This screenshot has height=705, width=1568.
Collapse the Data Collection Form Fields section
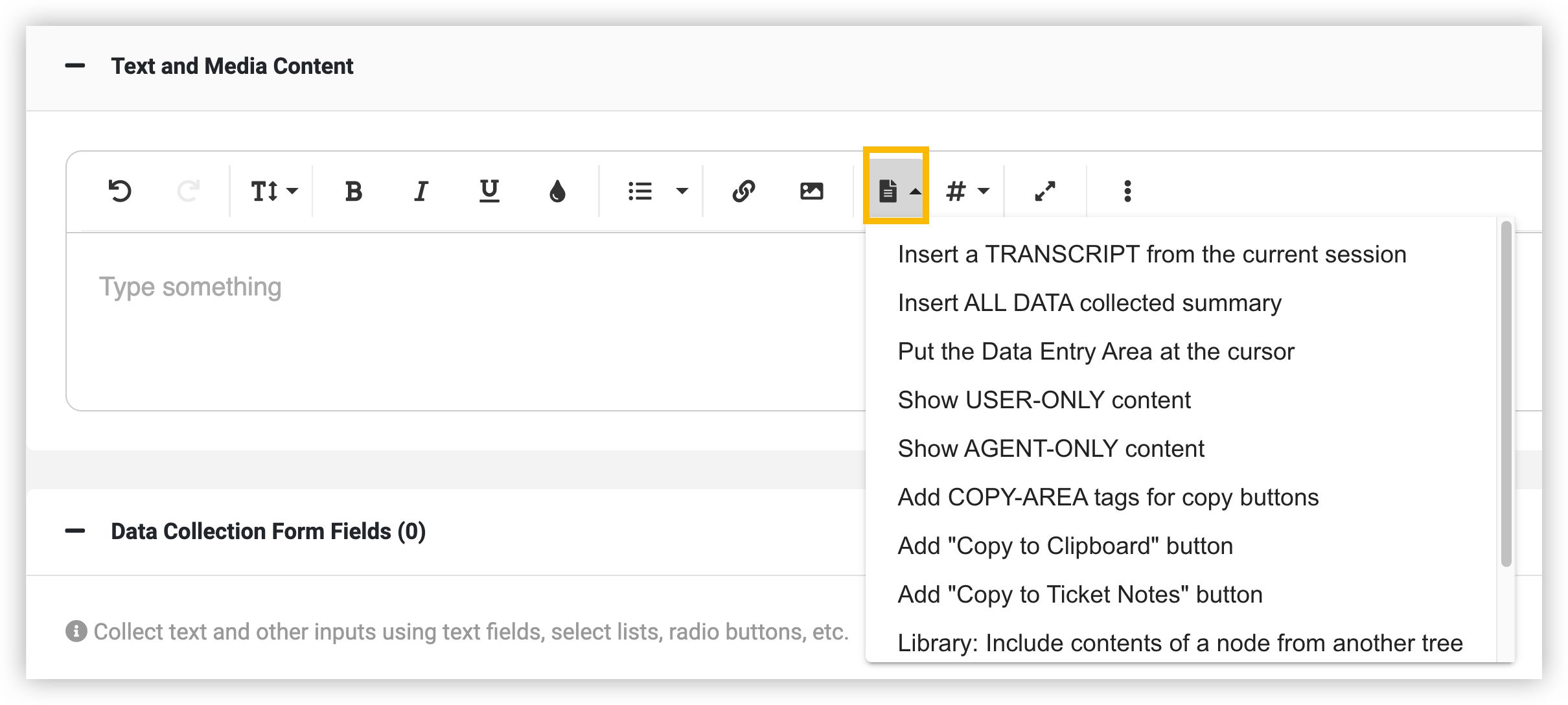point(76,531)
